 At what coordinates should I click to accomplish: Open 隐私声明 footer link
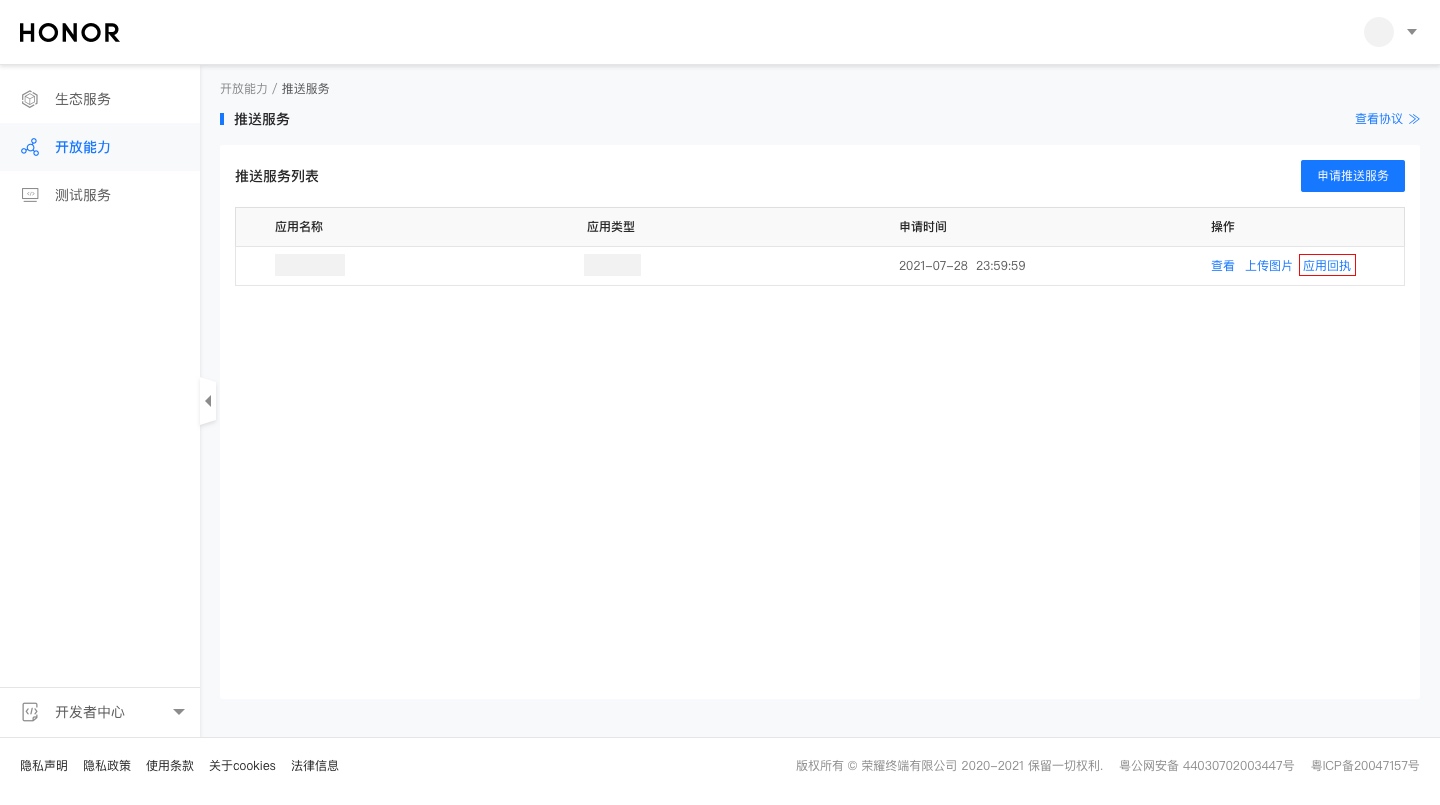pyautogui.click(x=44, y=766)
